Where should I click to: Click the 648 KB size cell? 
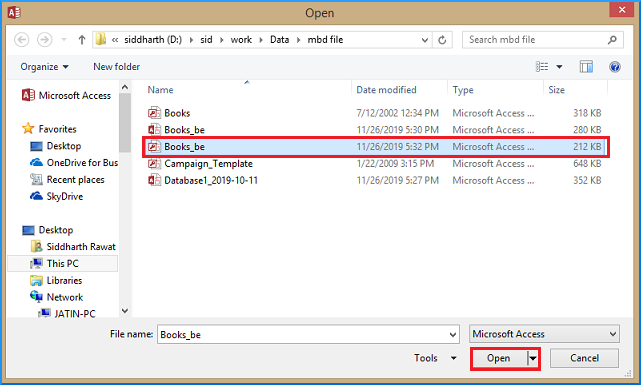[587, 163]
